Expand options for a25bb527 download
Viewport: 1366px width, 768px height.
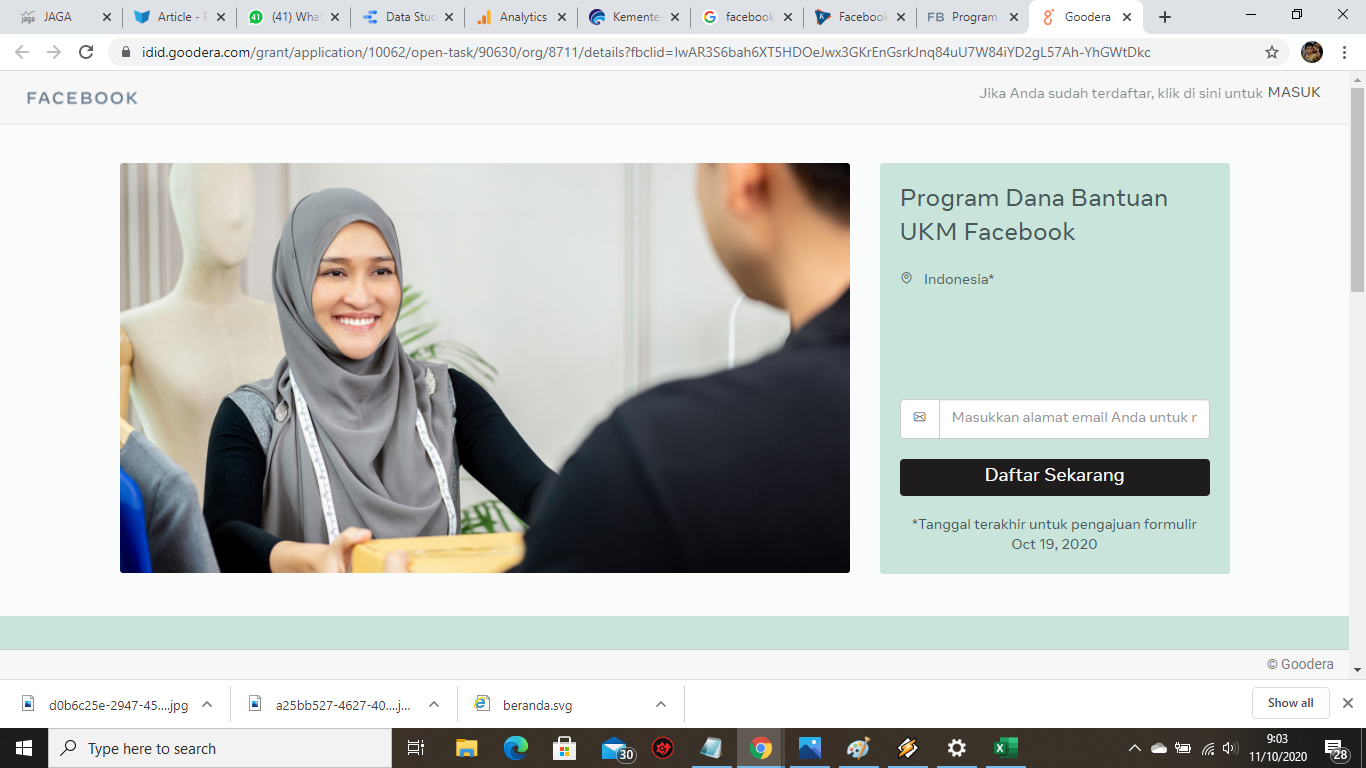point(434,704)
